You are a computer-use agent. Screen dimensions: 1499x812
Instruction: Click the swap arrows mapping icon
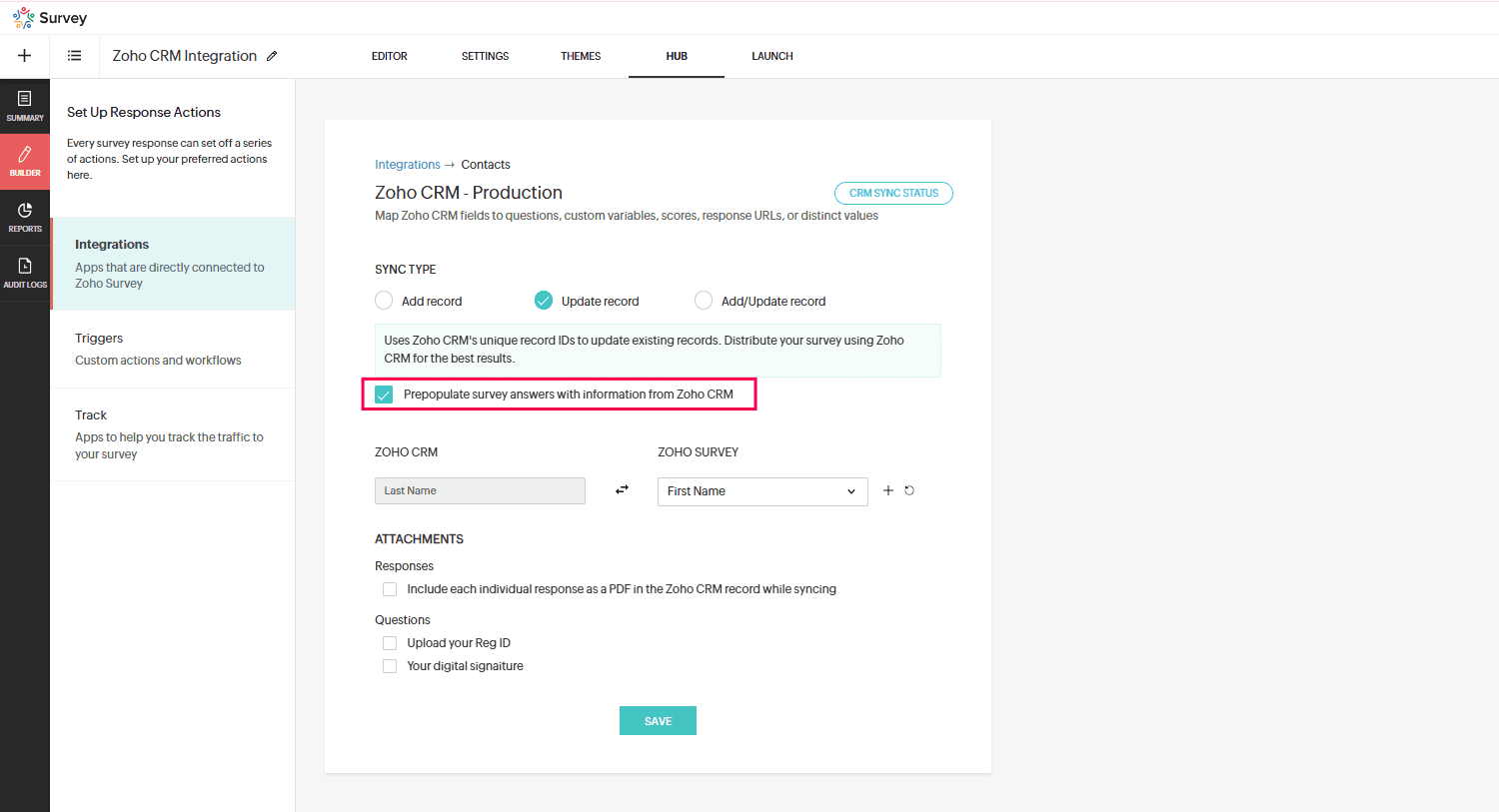click(622, 489)
